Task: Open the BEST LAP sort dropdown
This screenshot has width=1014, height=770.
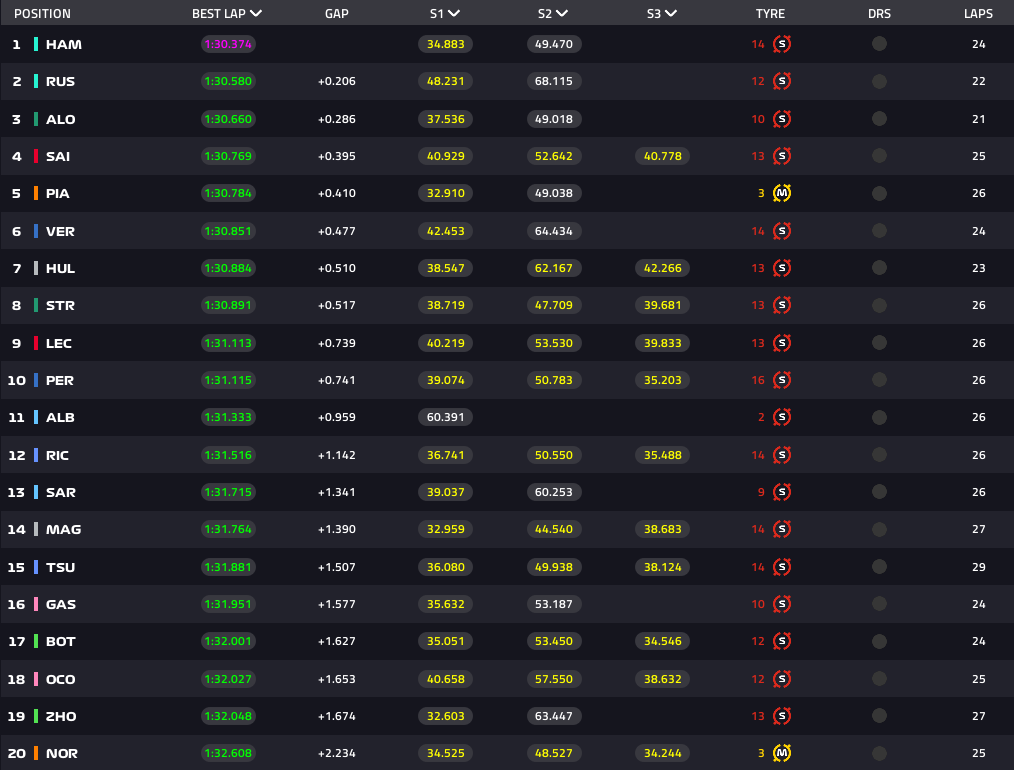Action: point(257,14)
